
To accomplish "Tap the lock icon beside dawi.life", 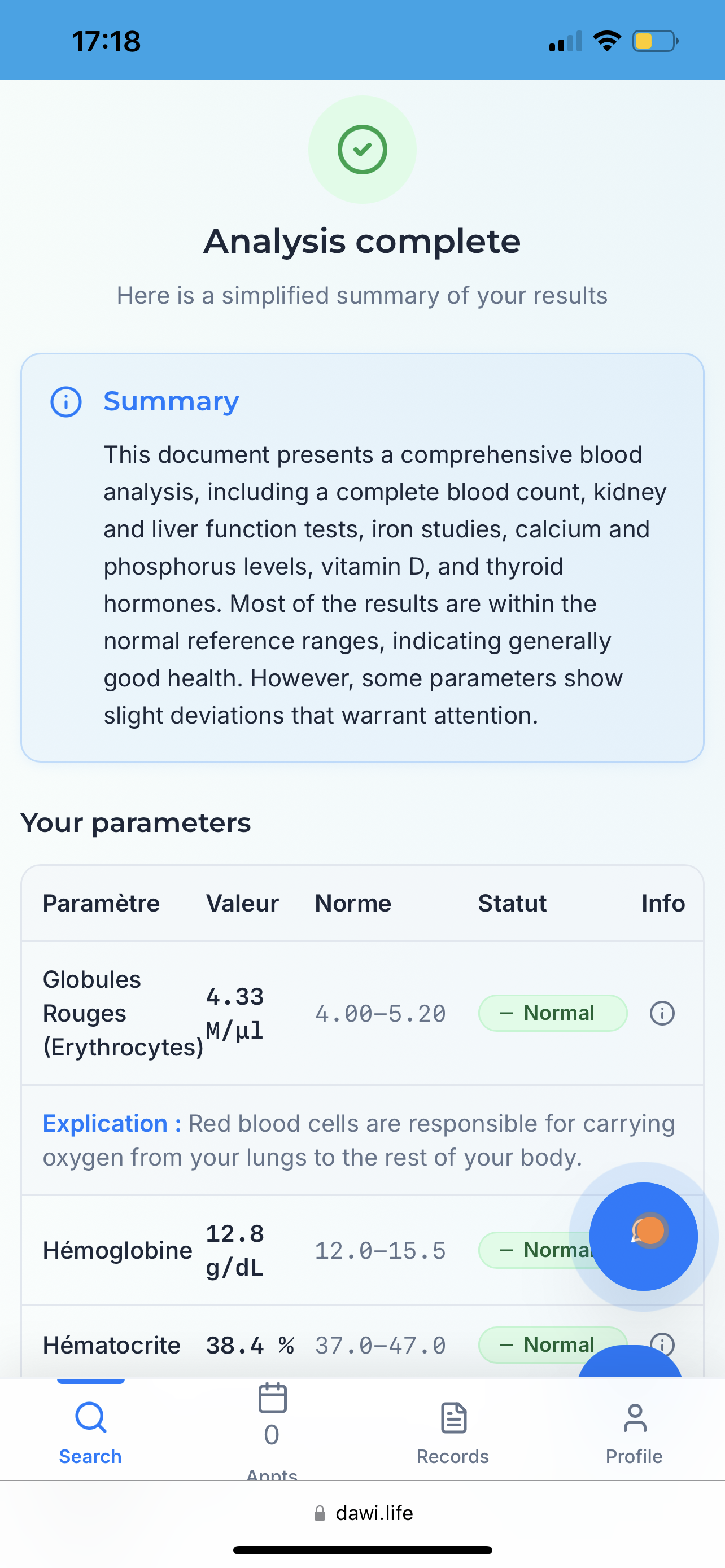I will point(320,1514).
